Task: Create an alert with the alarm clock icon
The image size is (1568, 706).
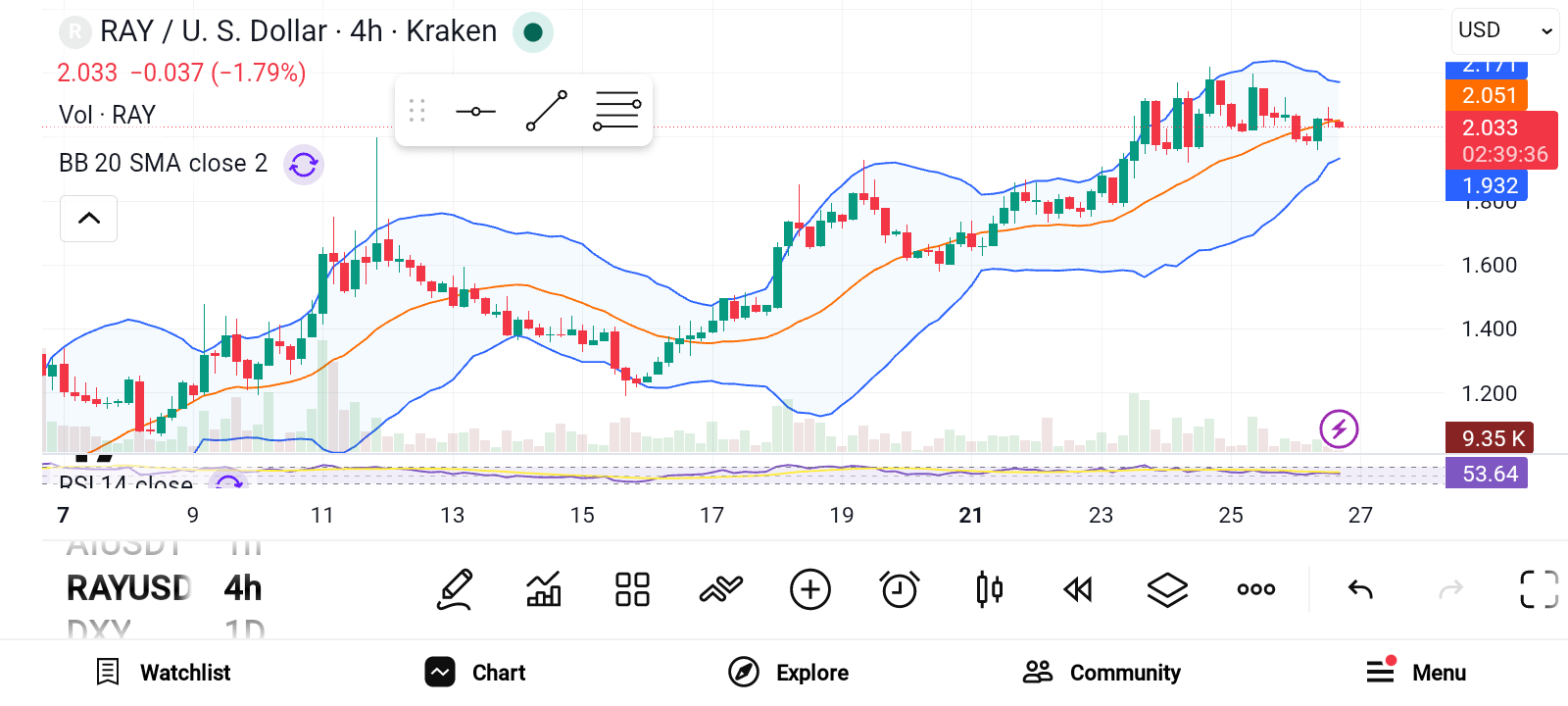Action: point(900,589)
